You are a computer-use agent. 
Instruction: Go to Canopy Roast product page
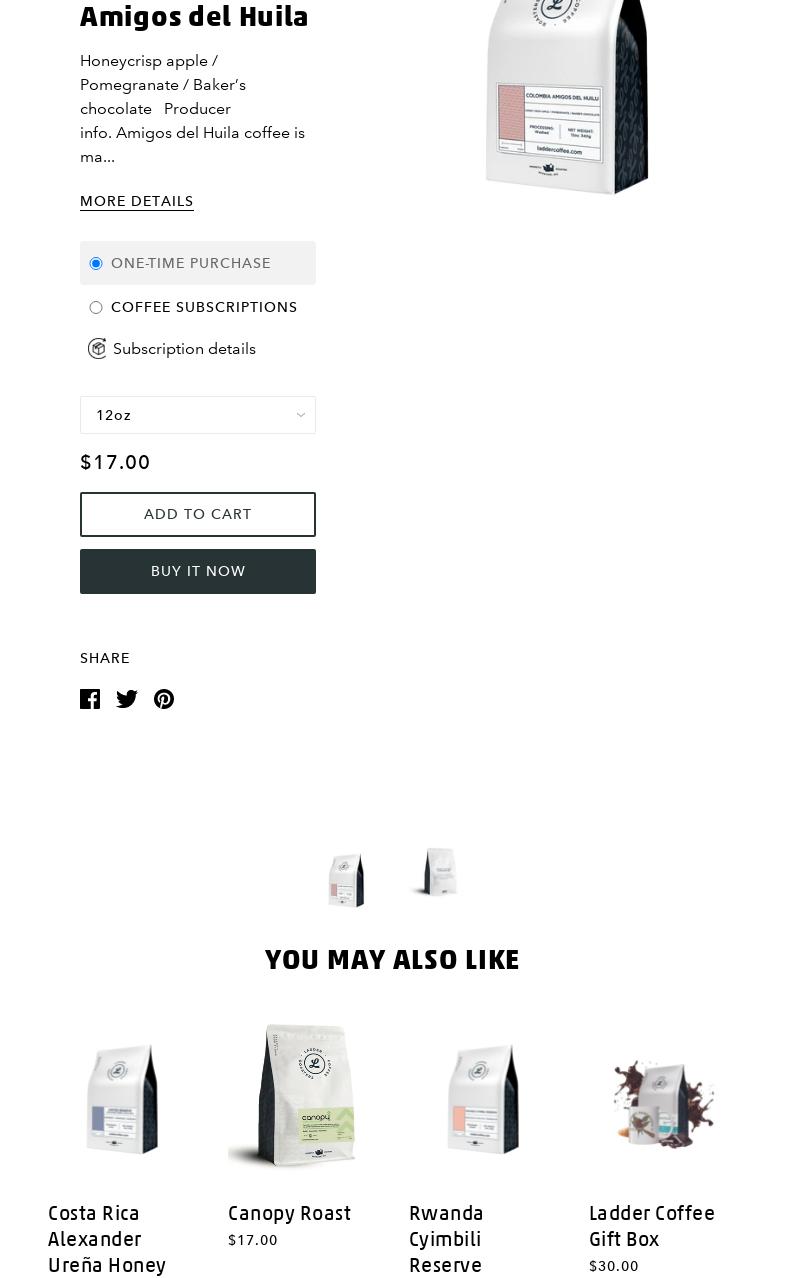[x=289, y=1213]
